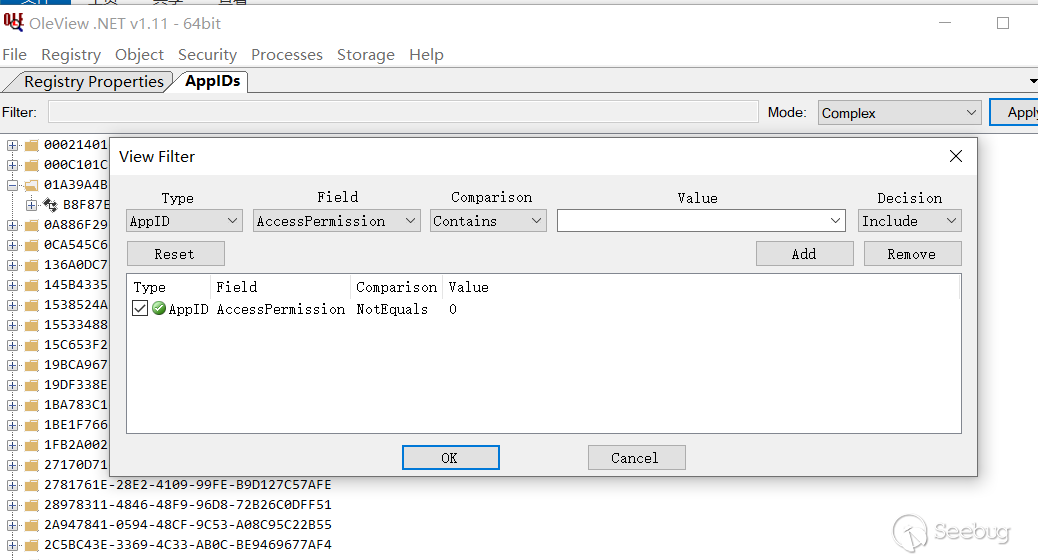Uncheck the AppID AccessPermission filter checkbox

pos(140,309)
